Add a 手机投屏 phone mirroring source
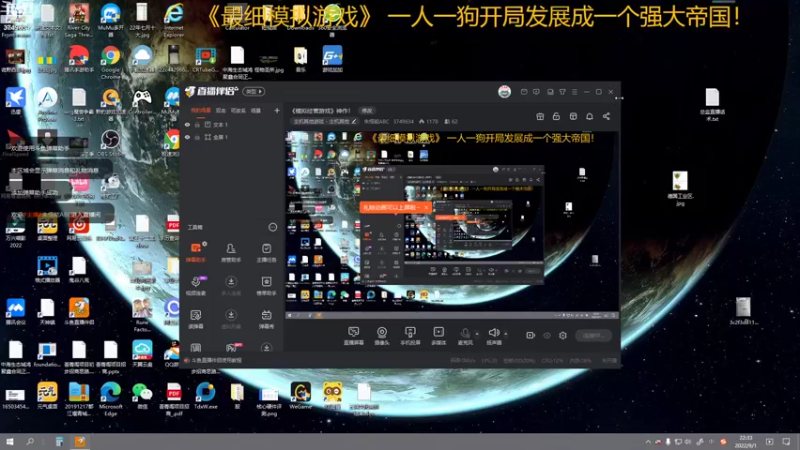Viewport: 800px width, 450px height. pos(410,336)
